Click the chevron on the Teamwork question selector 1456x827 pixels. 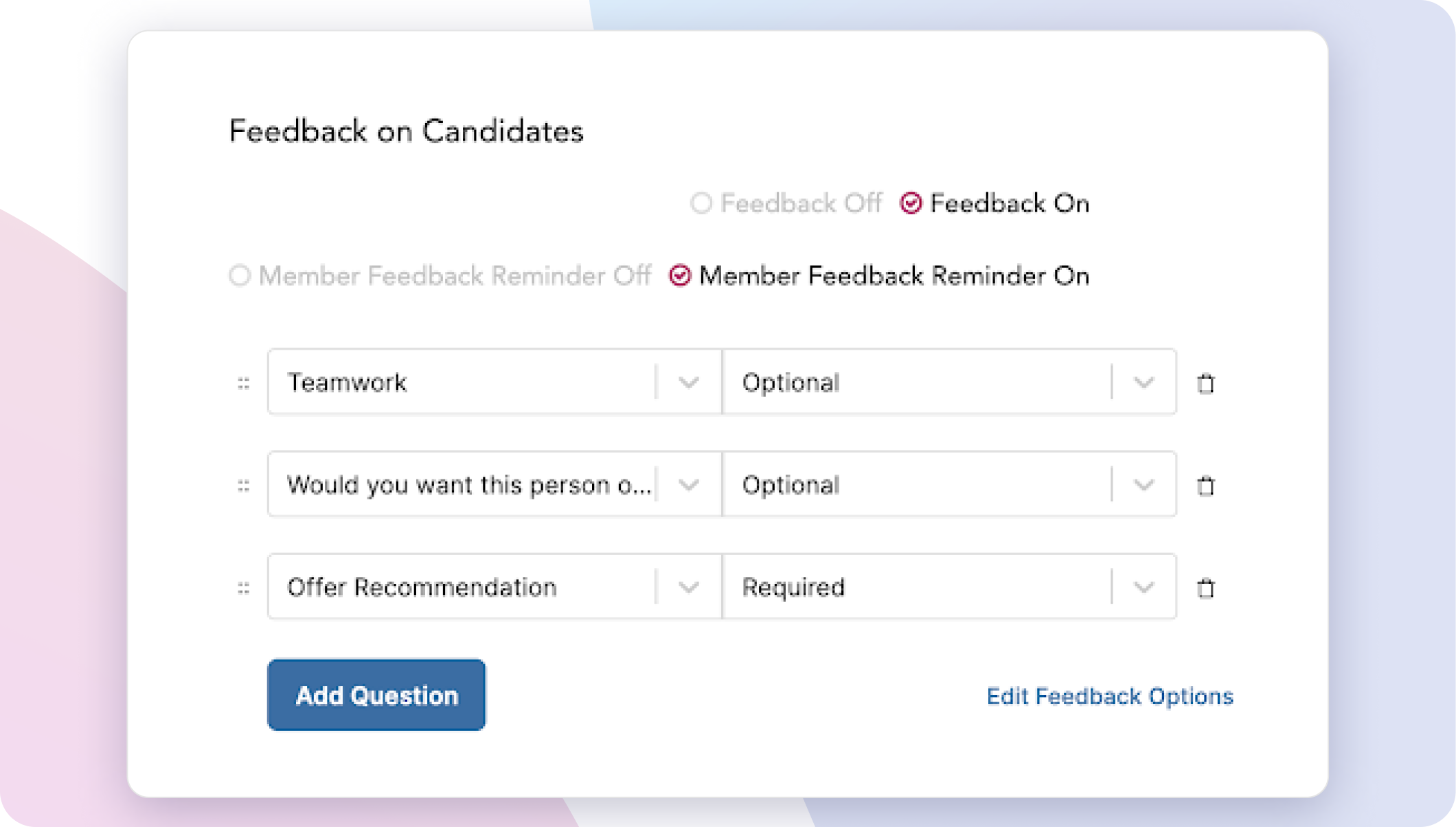[687, 383]
